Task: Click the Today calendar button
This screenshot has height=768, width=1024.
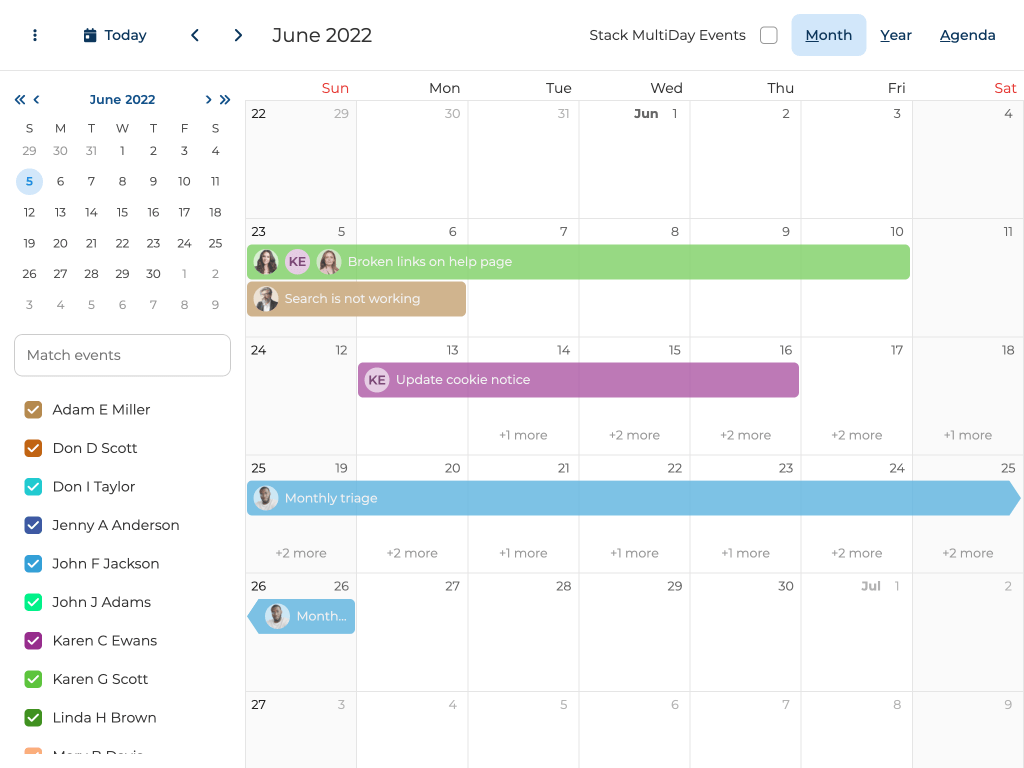Action: coord(115,35)
